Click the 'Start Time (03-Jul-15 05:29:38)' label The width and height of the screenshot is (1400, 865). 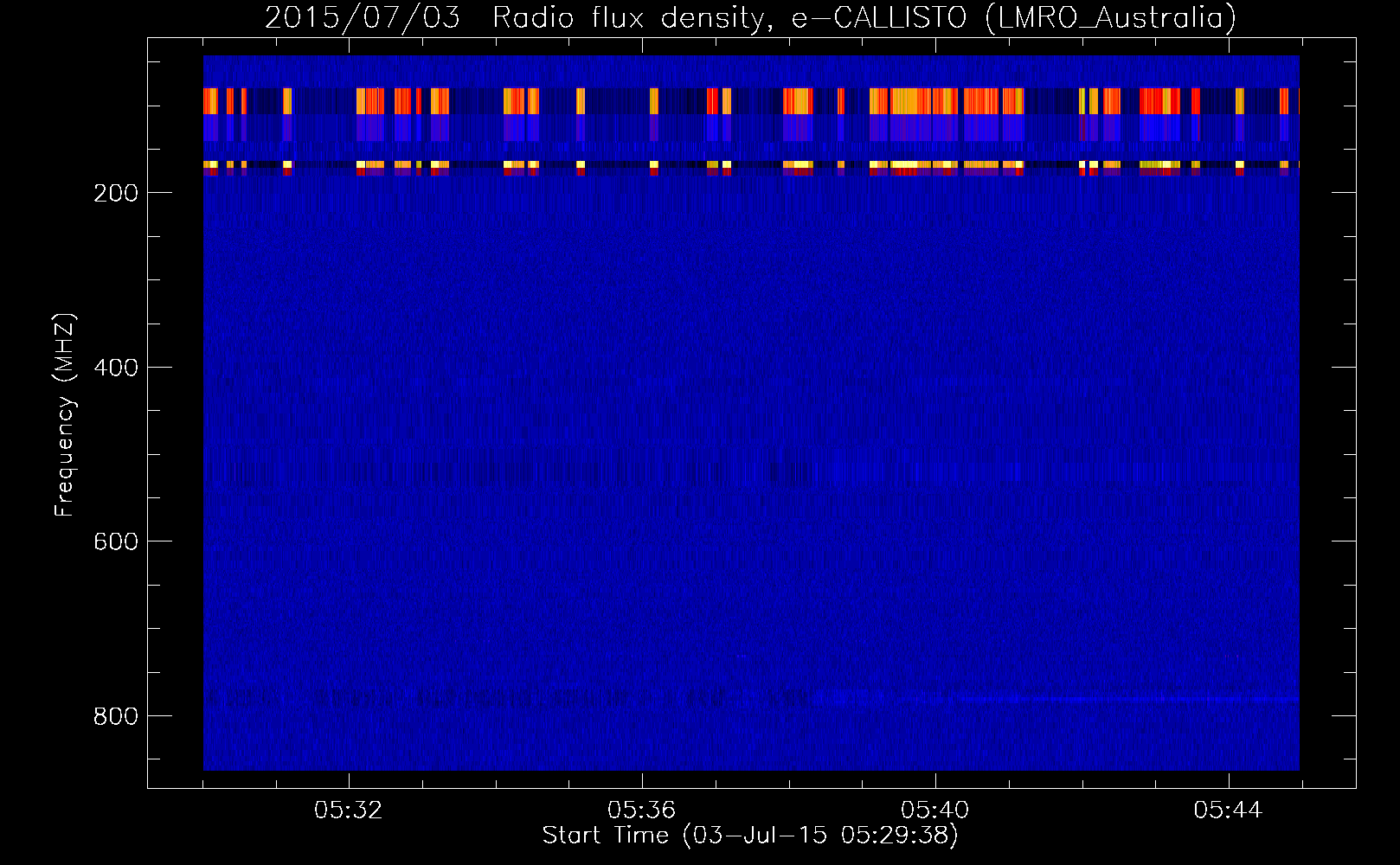coord(750,836)
